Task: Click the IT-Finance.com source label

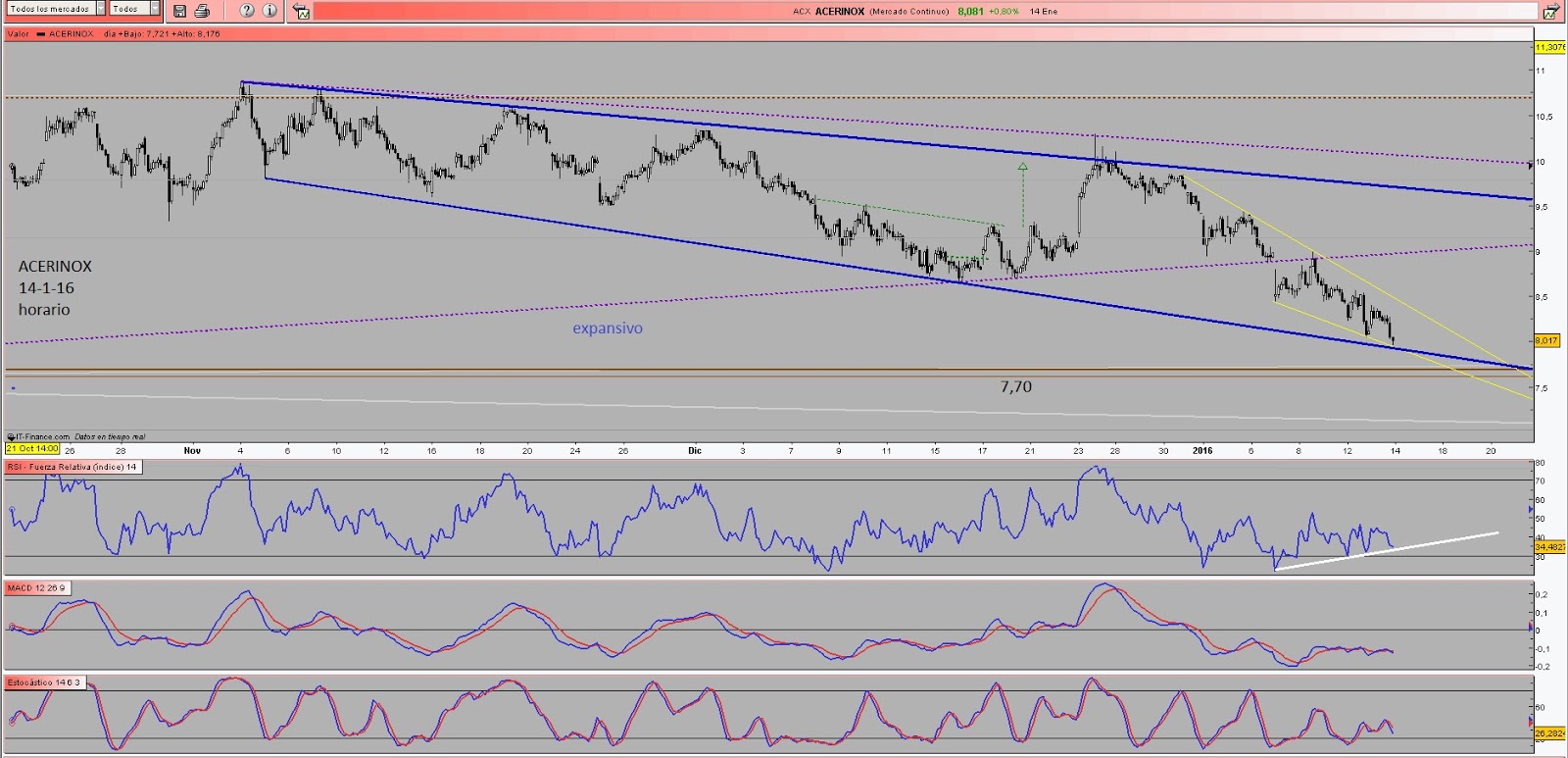Action: pyautogui.click(x=40, y=437)
